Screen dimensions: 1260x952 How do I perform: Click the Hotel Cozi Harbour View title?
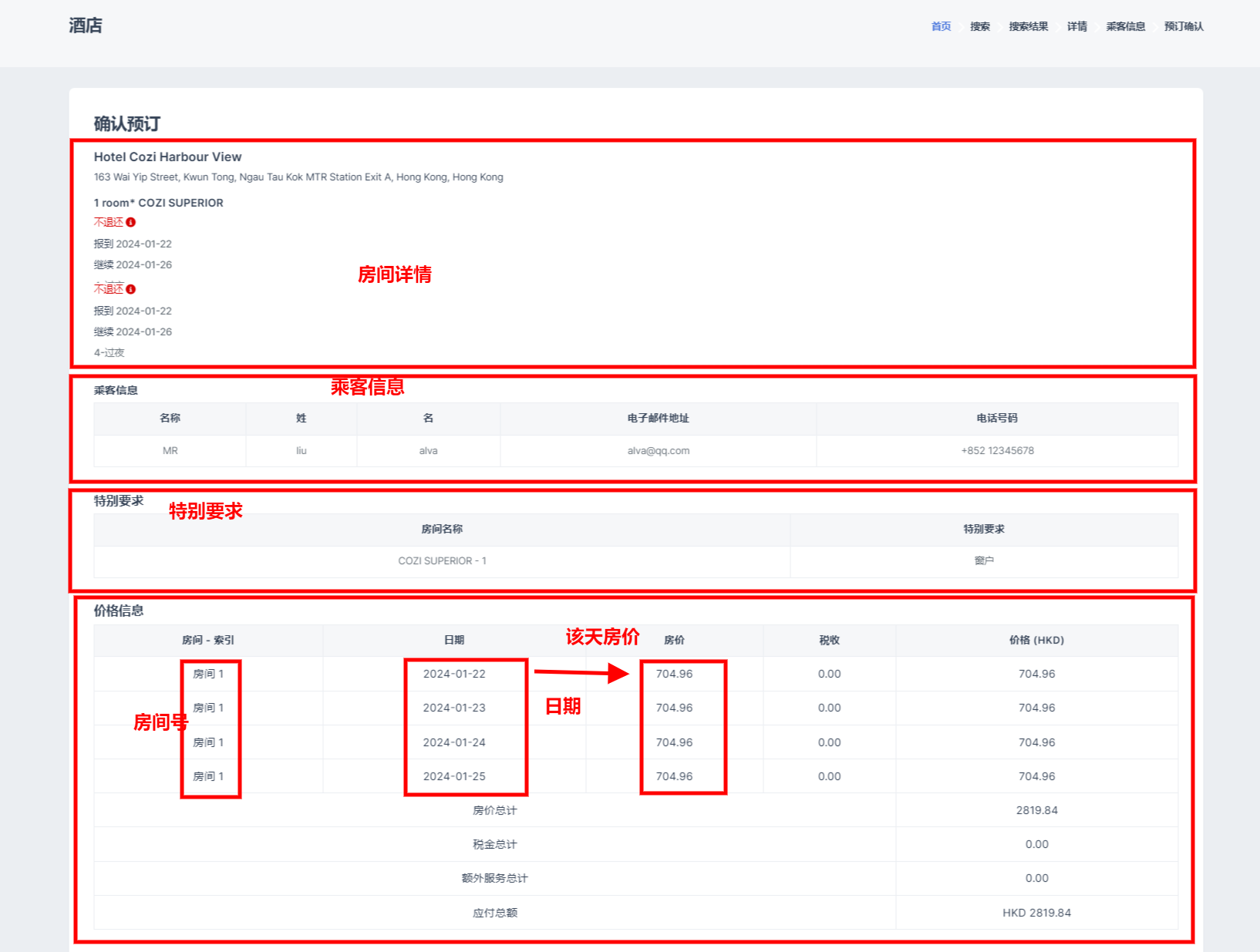point(167,156)
